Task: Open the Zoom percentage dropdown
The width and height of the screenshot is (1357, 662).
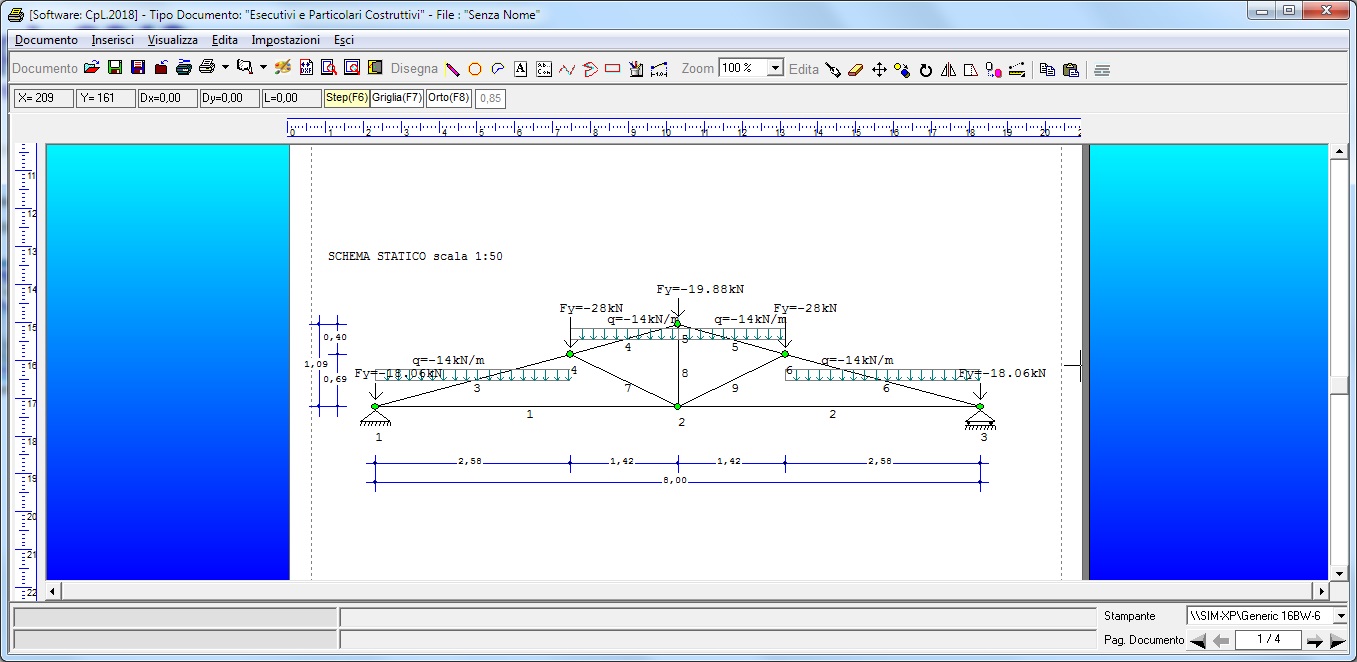Action: [x=775, y=68]
